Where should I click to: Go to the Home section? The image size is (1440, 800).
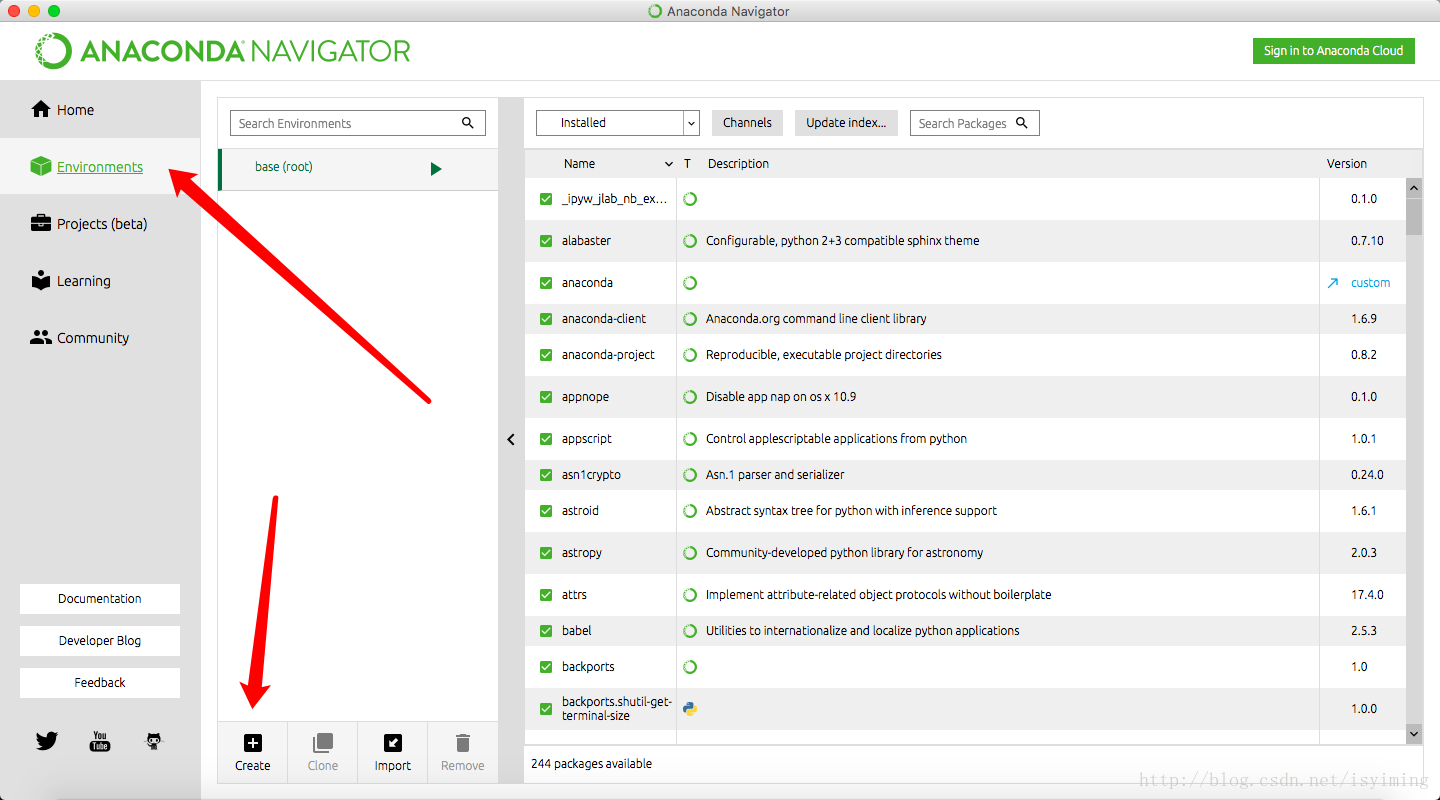click(100, 110)
